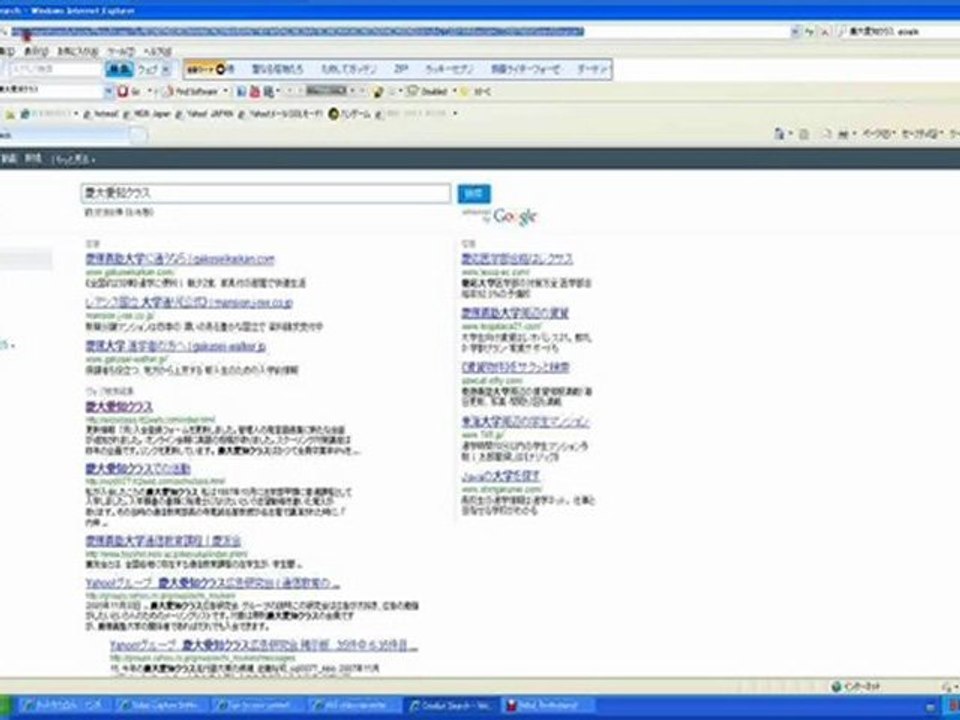Click the Home icon on the command bar
The width and height of the screenshot is (960, 720).
coord(779,134)
